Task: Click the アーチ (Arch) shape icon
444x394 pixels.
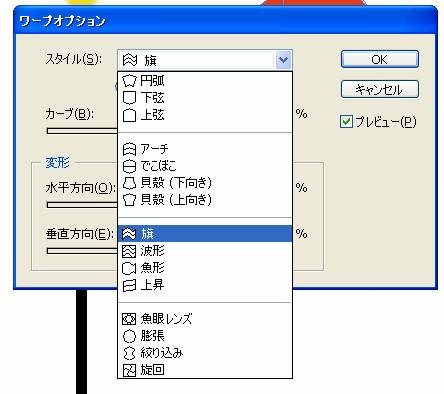Action: [129, 149]
